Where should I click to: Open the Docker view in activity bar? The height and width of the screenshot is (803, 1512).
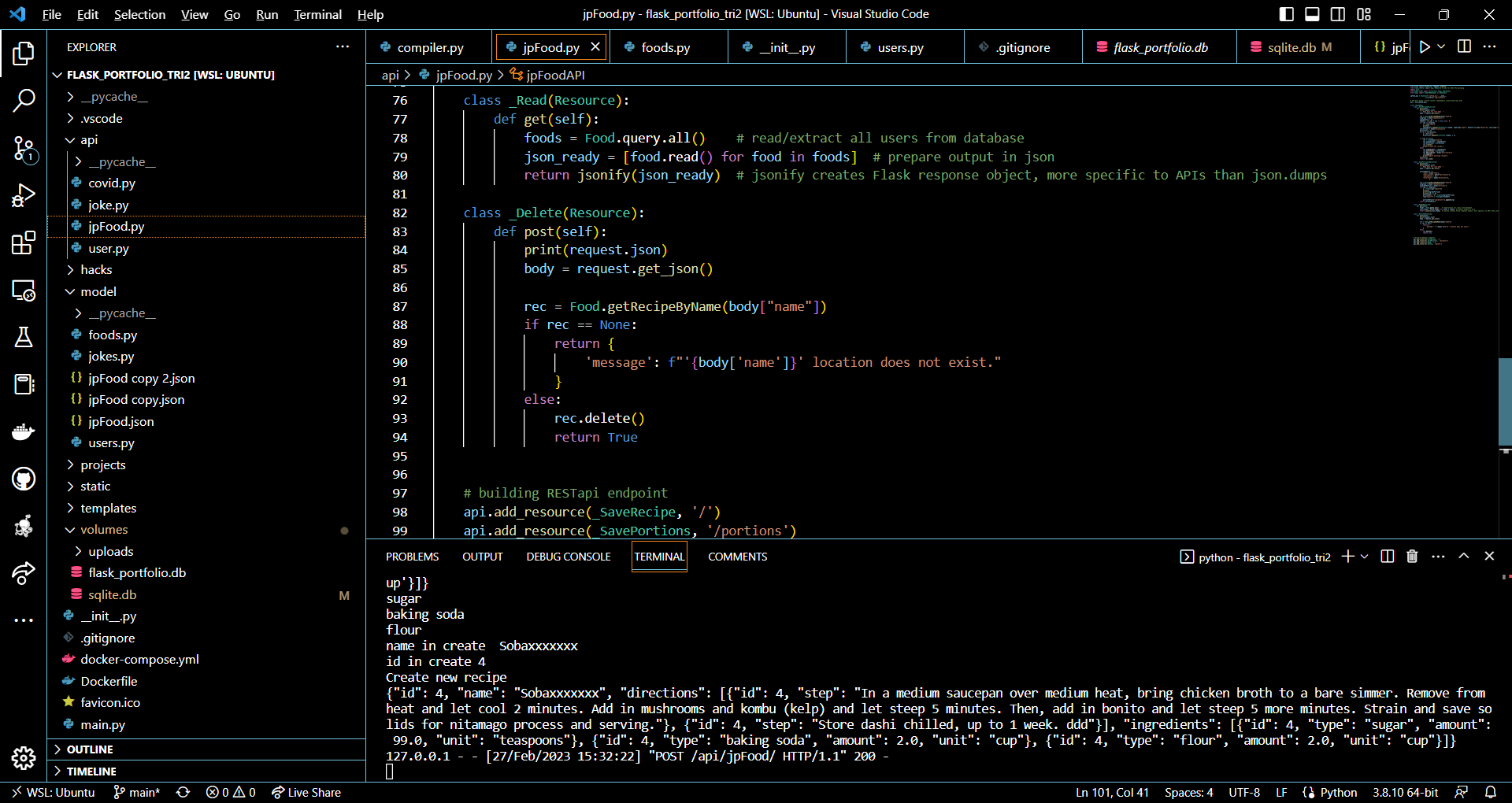pyautogui.click(x=24, y=431)
